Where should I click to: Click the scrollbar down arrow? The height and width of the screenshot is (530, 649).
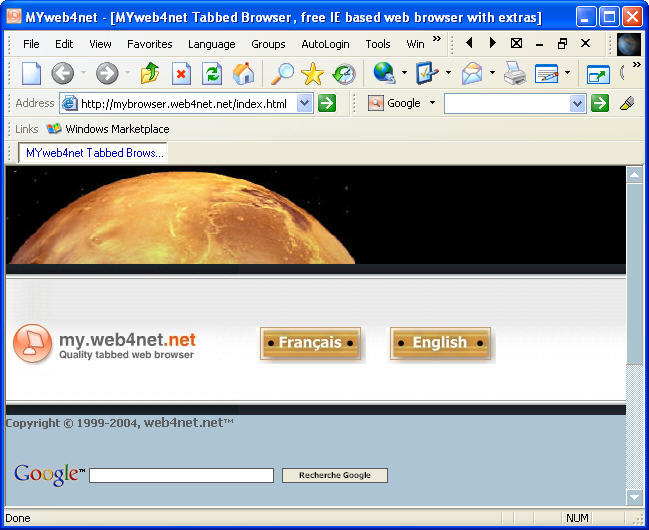coord(634,497)
